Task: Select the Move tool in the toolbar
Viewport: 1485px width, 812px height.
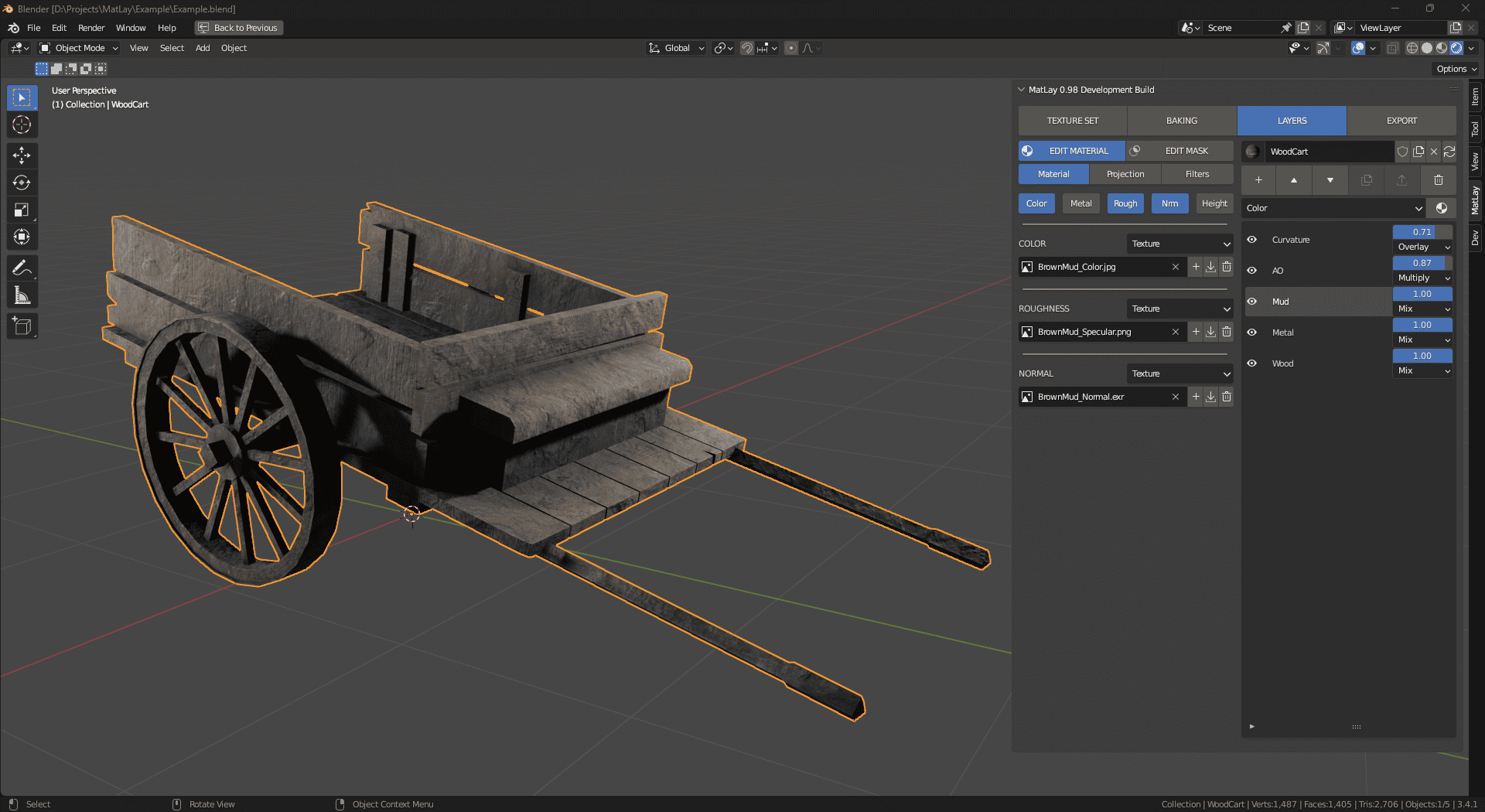Action: click(22, 155)
